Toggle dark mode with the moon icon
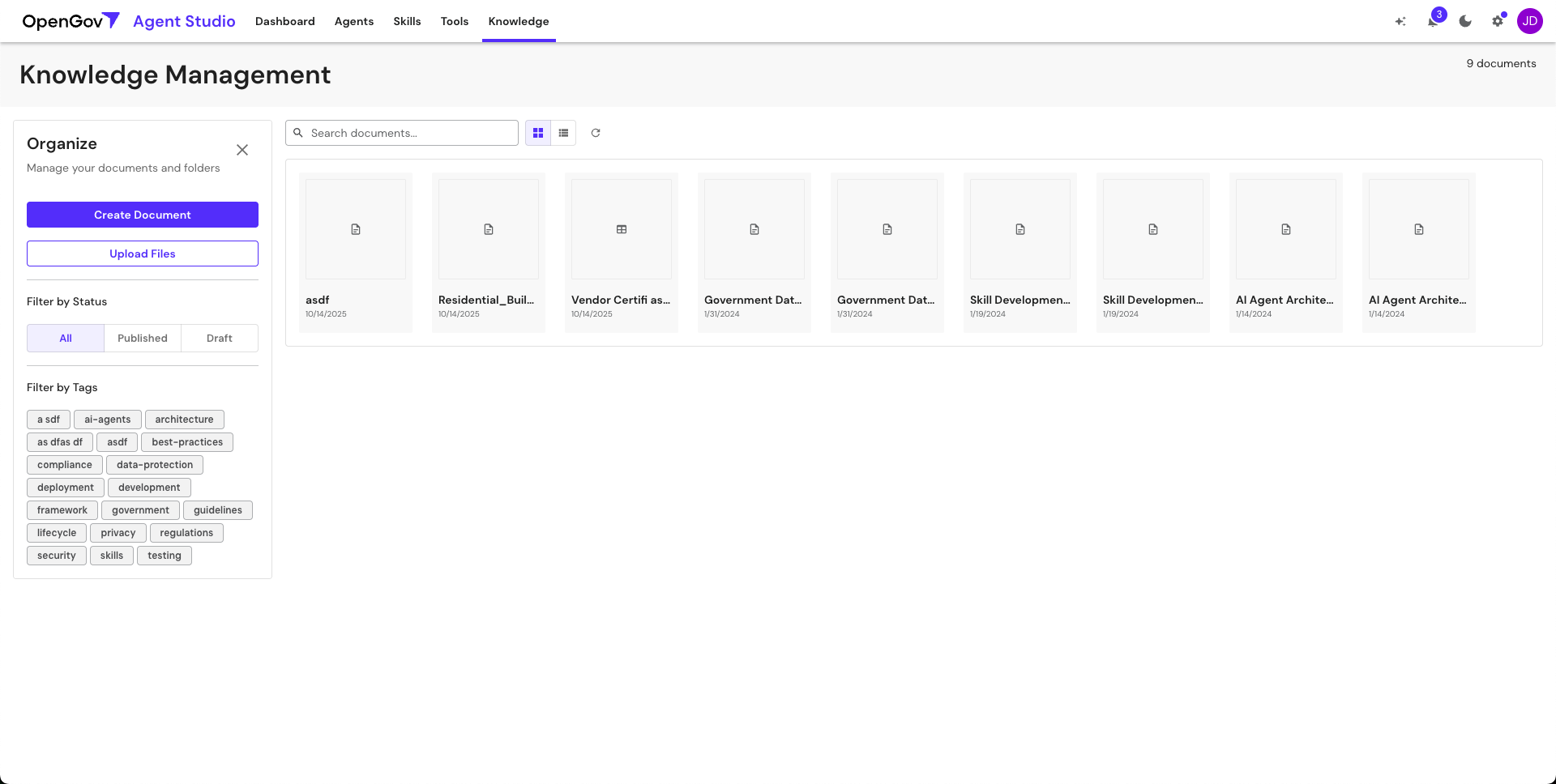Screen dimensions: 1556x784 click(x=1465, y=21)
